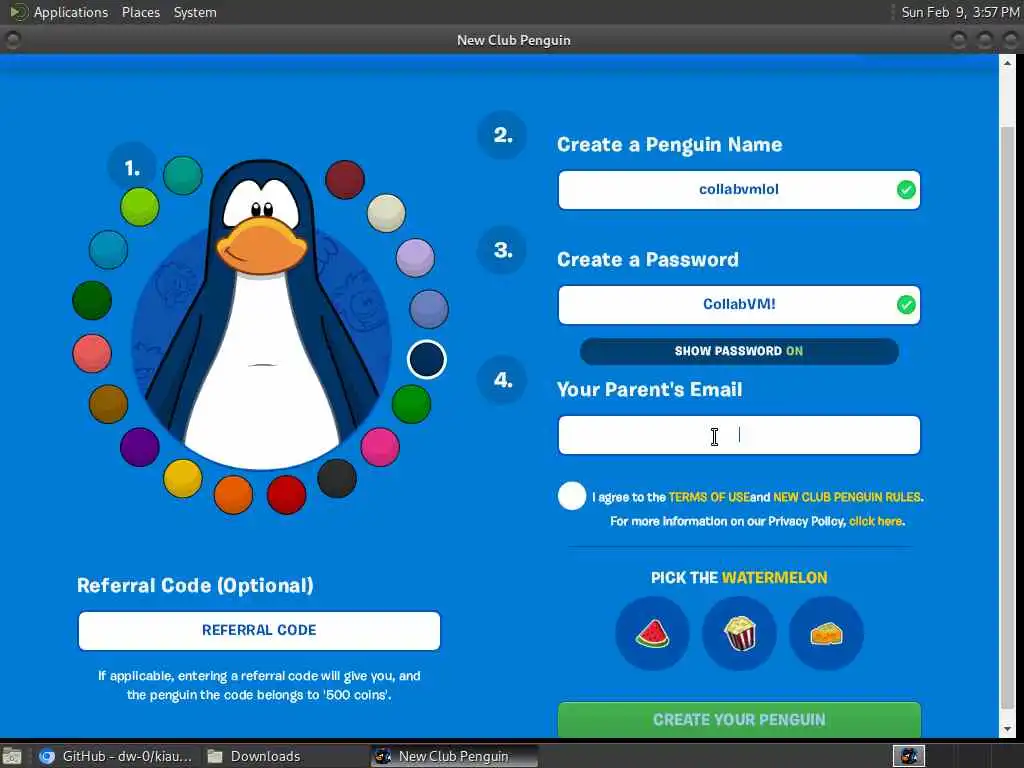Pick the watermelon captcha icon
The height and width of the screenshot is (768, 1024).
(652, 633)
